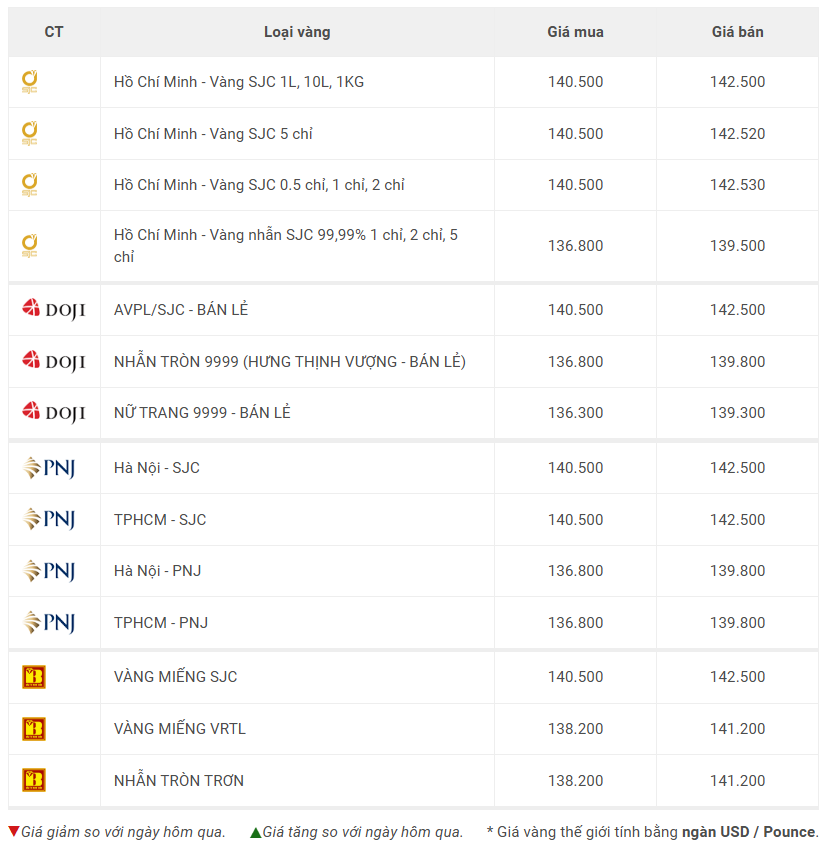The height and width of the screenshot is (849, 834).
Task: Click the Loại vàng column header
Action: click(x=297, y=32)
